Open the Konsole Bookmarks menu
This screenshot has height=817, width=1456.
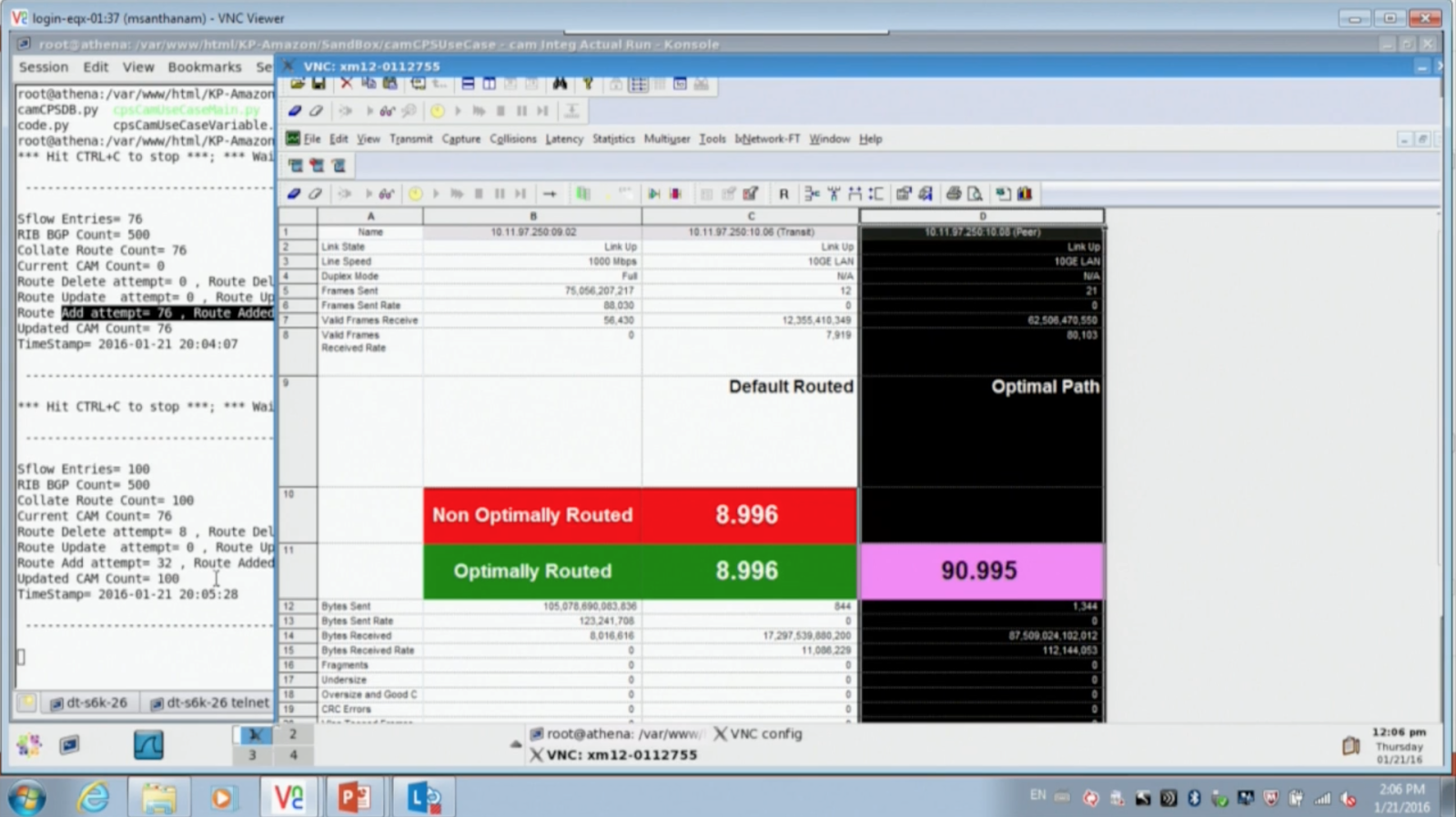coord(205,67)
